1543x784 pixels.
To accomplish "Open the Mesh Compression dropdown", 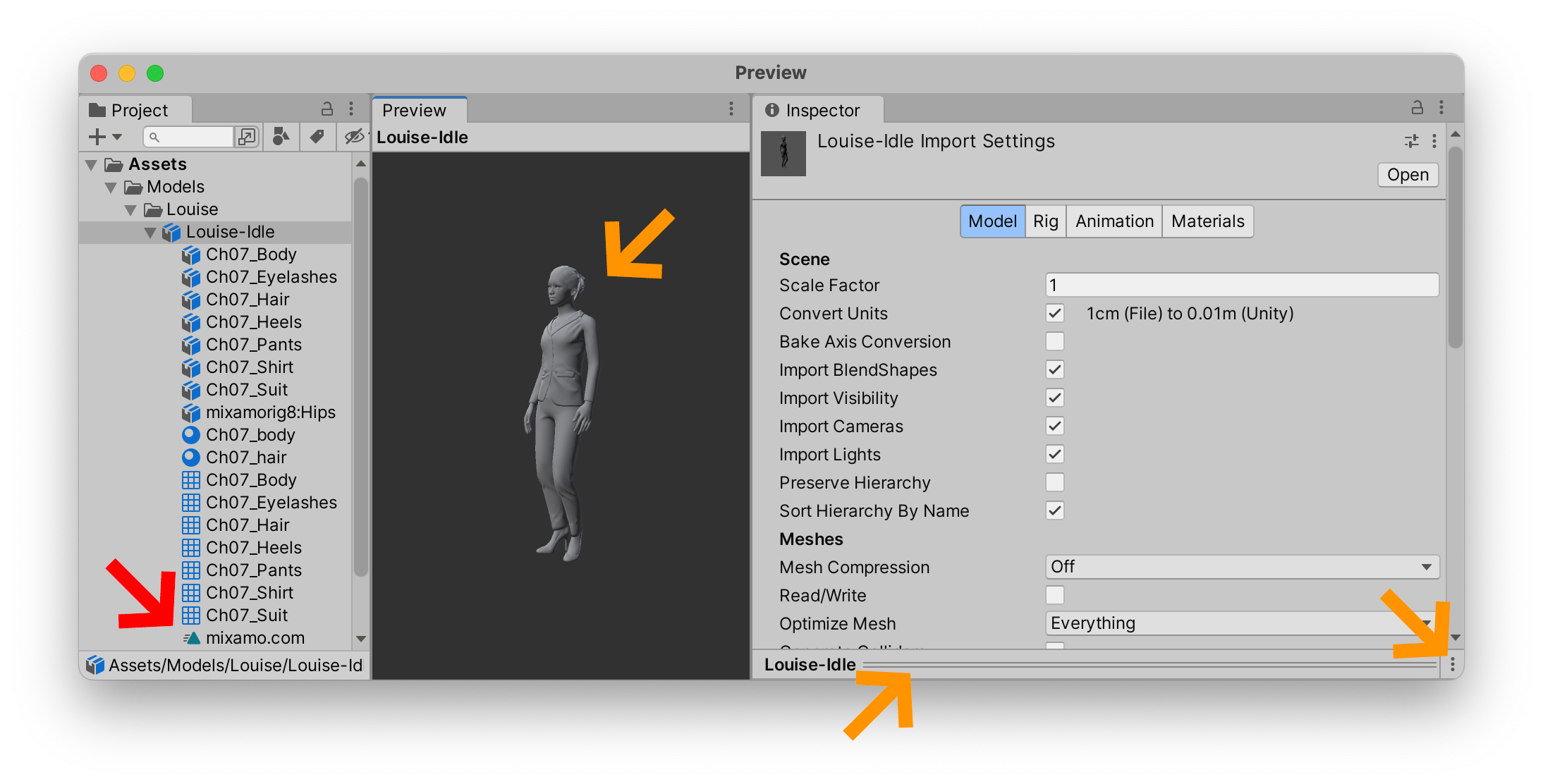I will (1241, 567).
